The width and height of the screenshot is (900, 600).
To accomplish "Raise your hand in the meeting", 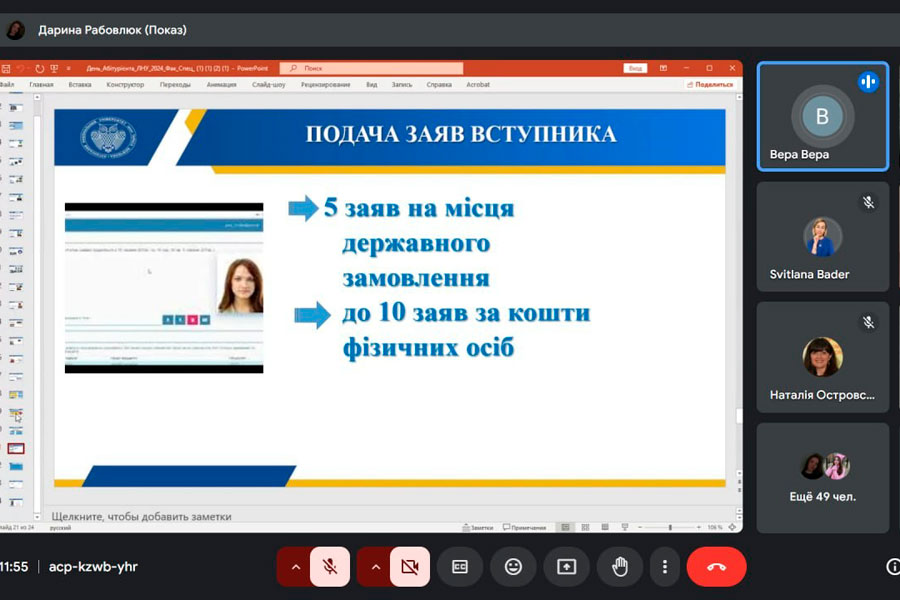I will [x=619, y=567].
